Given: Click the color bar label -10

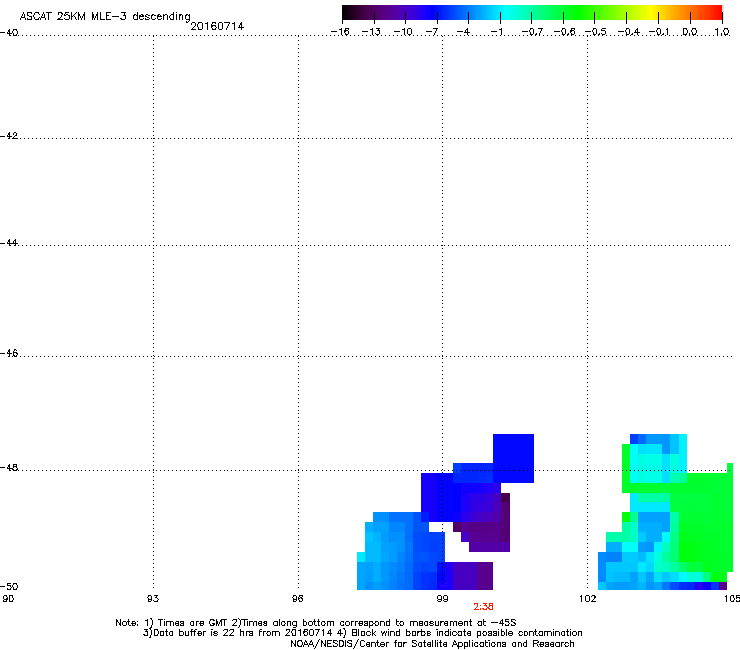Looking at the screenshot, I should tap(403, 32).
